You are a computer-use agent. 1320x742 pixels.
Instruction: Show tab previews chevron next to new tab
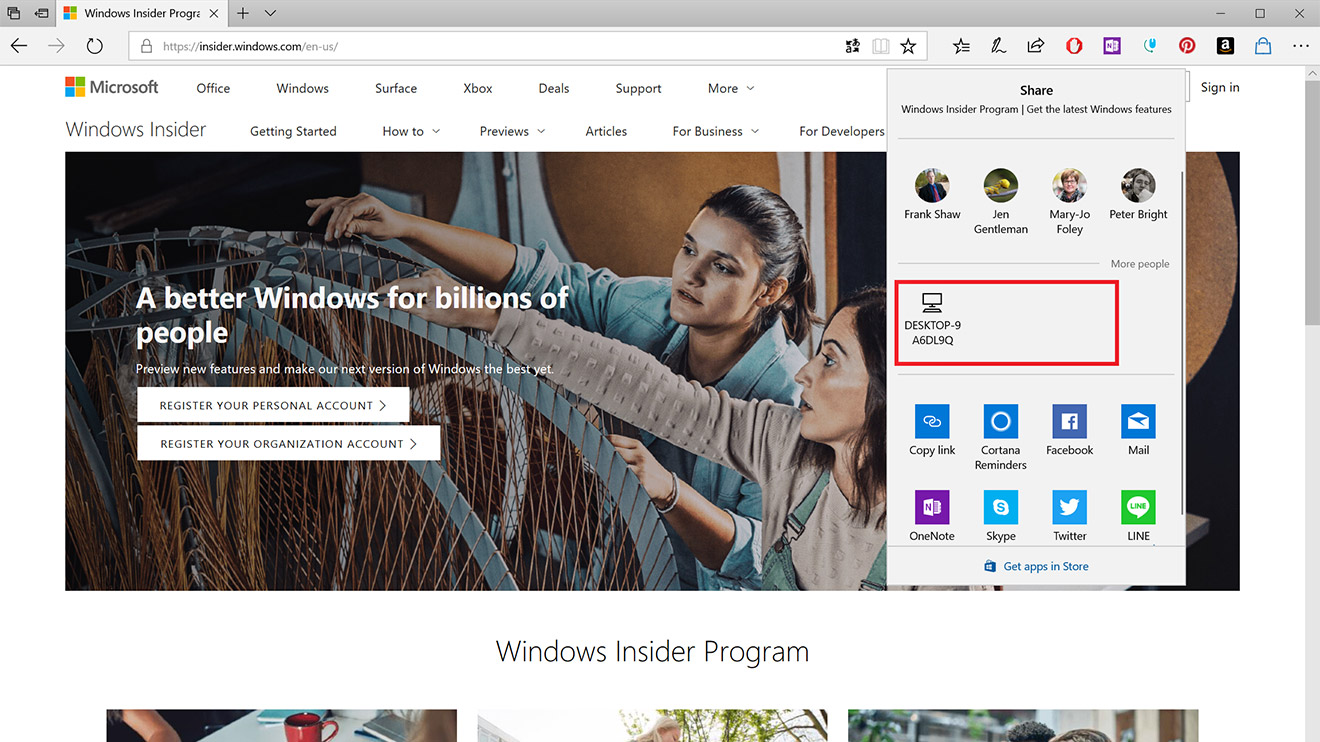(270, 13)
